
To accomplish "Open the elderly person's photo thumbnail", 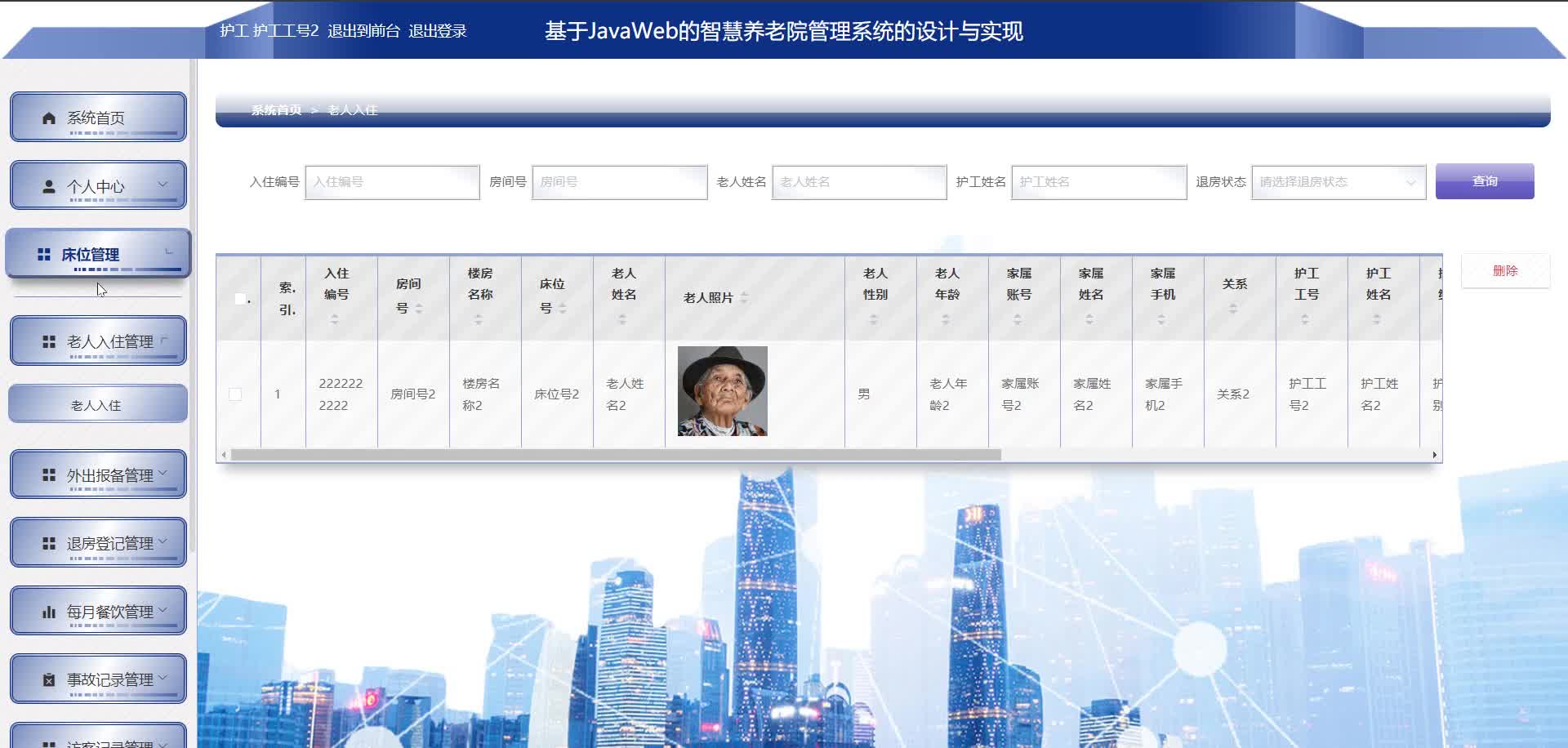I will [722, 391].
